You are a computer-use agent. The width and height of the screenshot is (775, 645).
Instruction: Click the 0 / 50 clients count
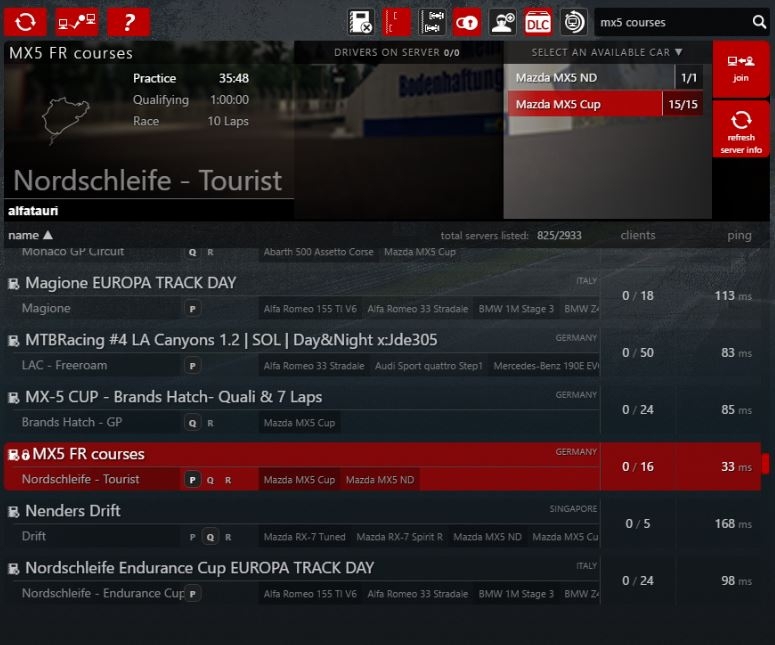638,352
